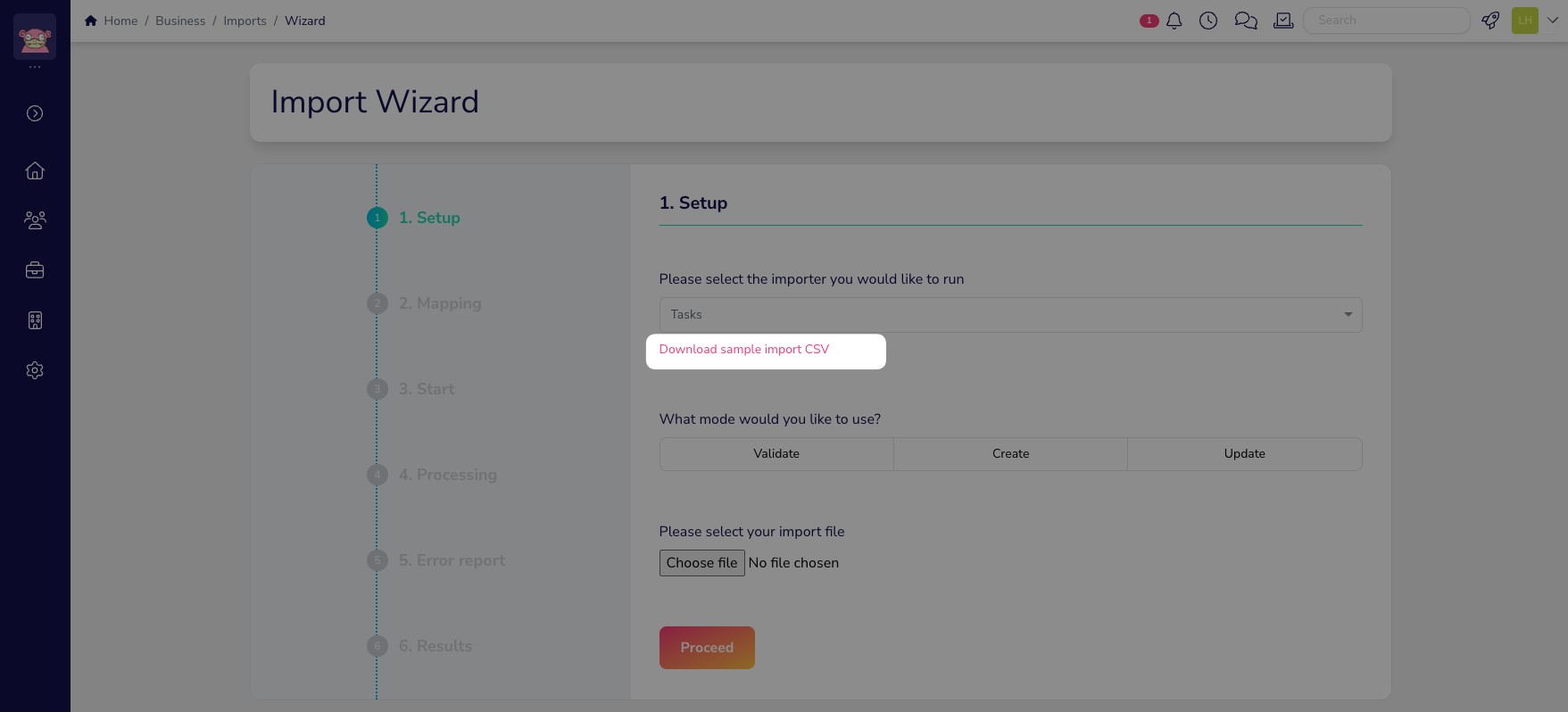The height and width of the screenshot is (712, 1568).
Task: Expand the user menu chevron
Action: [x=1553, y=21]
